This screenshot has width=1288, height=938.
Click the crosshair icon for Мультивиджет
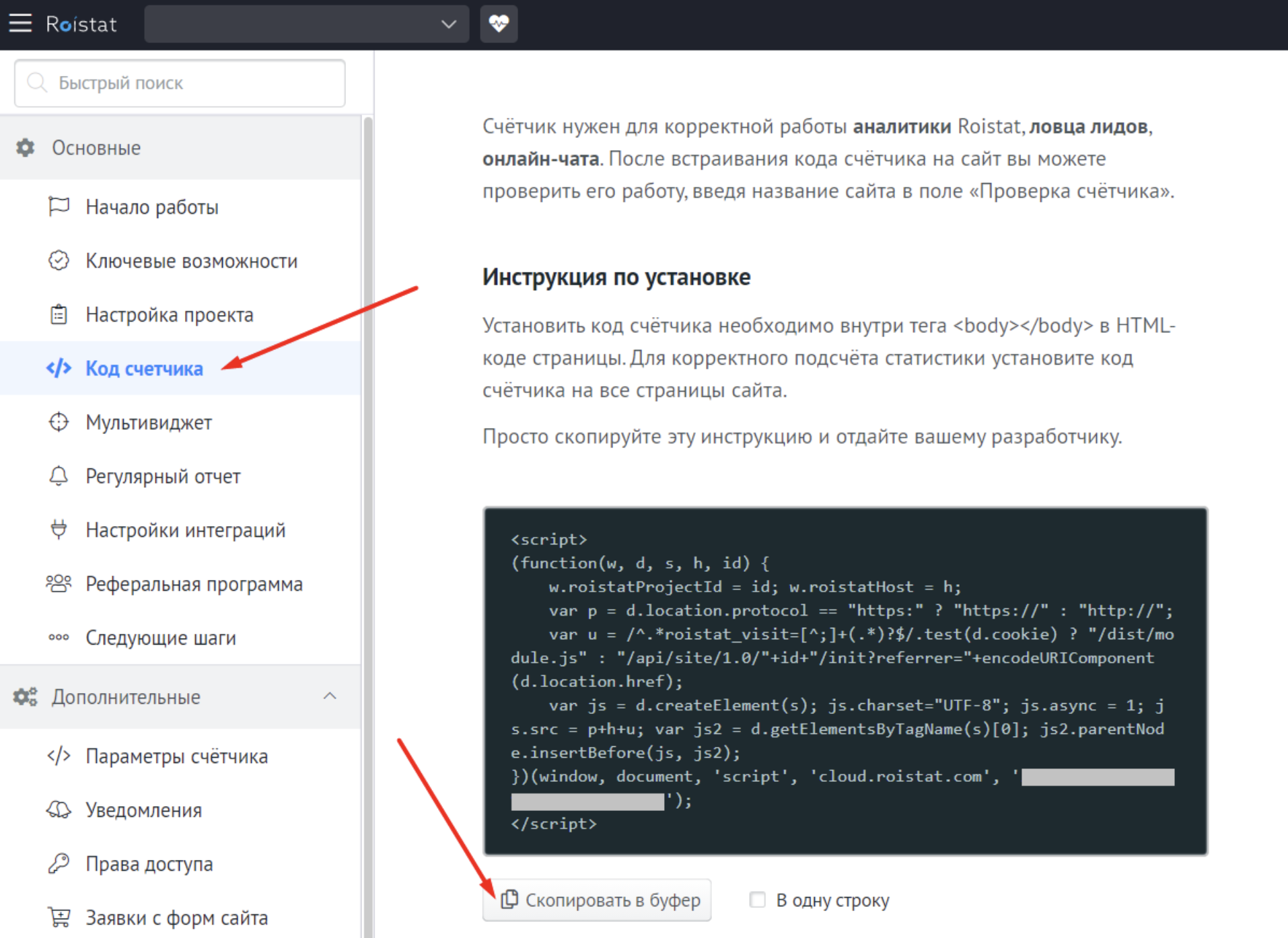point(59,422)
